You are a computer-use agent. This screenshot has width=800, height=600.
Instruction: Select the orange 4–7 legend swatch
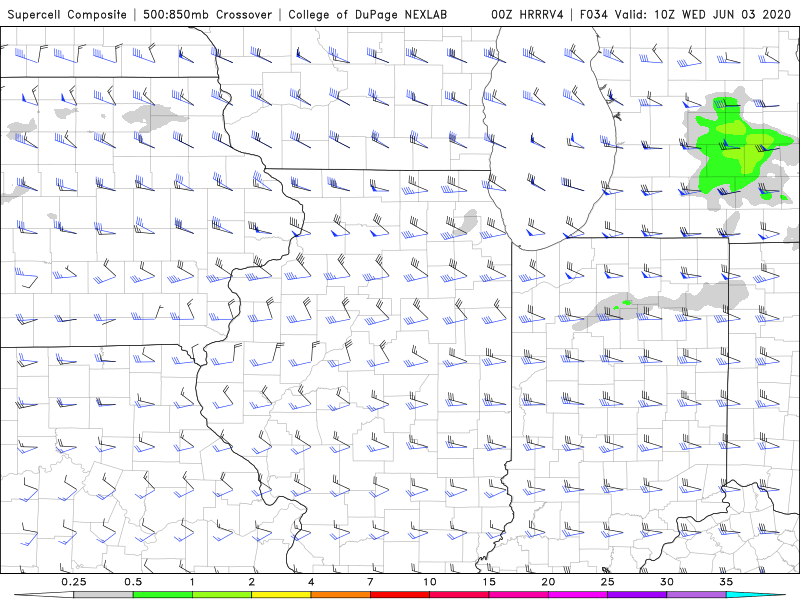[x=340, y=595]
